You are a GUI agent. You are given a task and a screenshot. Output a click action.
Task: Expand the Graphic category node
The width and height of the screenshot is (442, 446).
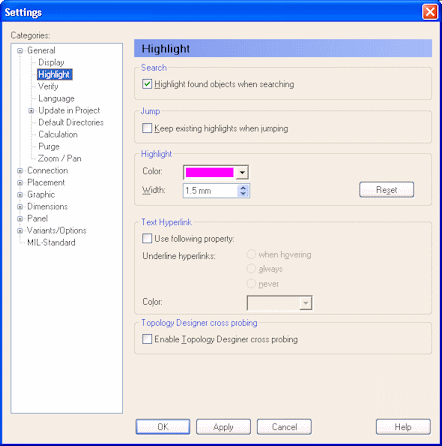tap(20, 195)
